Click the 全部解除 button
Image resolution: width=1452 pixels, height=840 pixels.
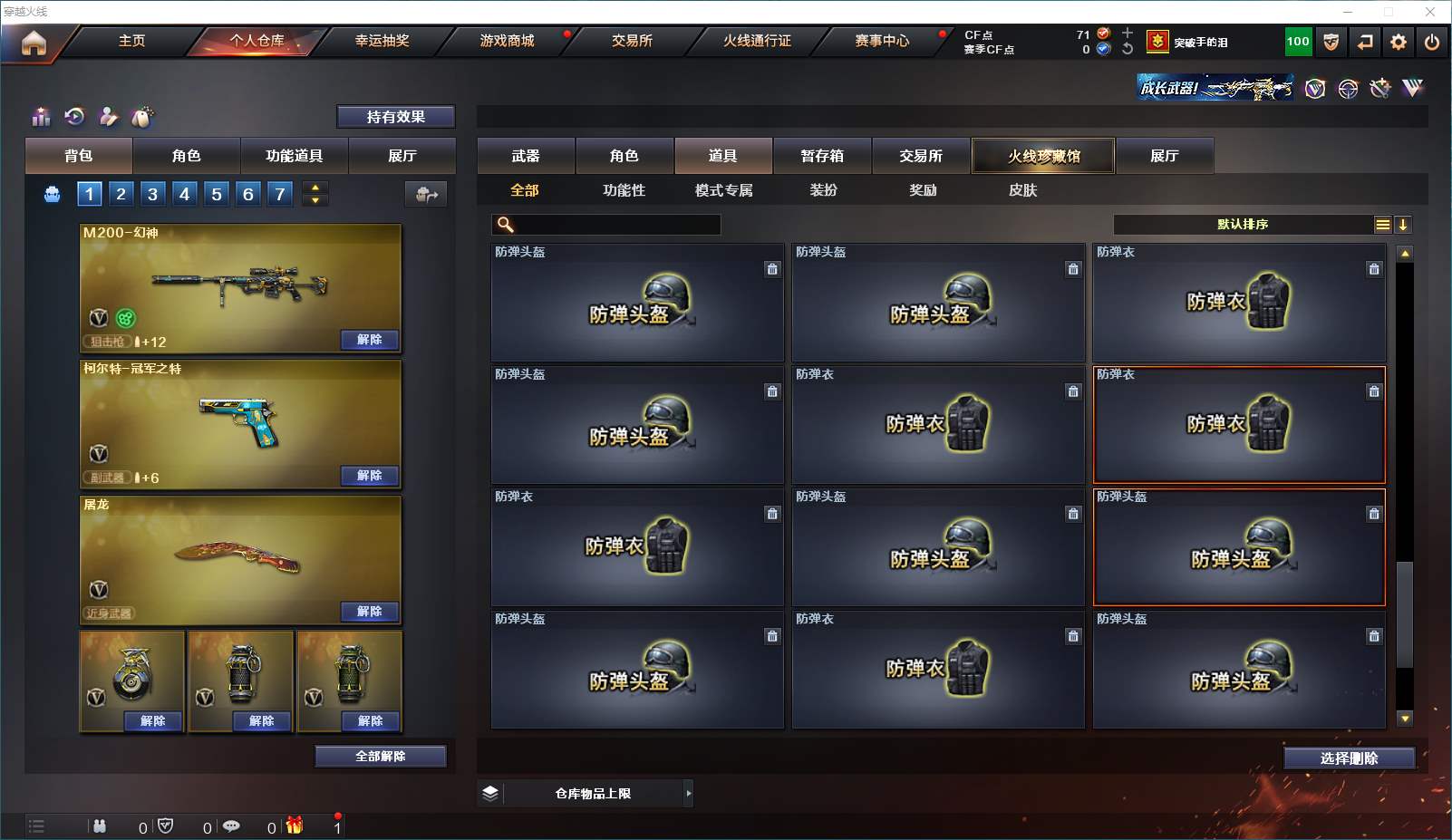click(x=381, y=757)
